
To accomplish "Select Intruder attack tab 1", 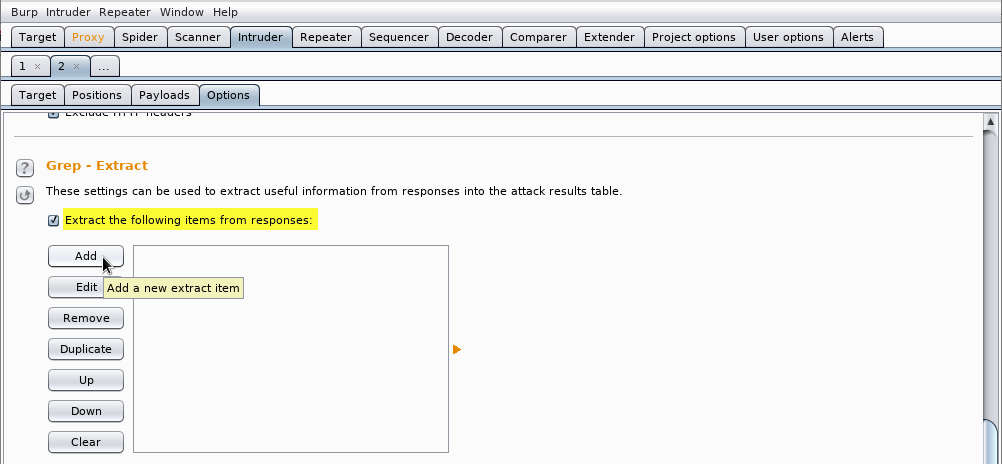I will click(23, 66).
